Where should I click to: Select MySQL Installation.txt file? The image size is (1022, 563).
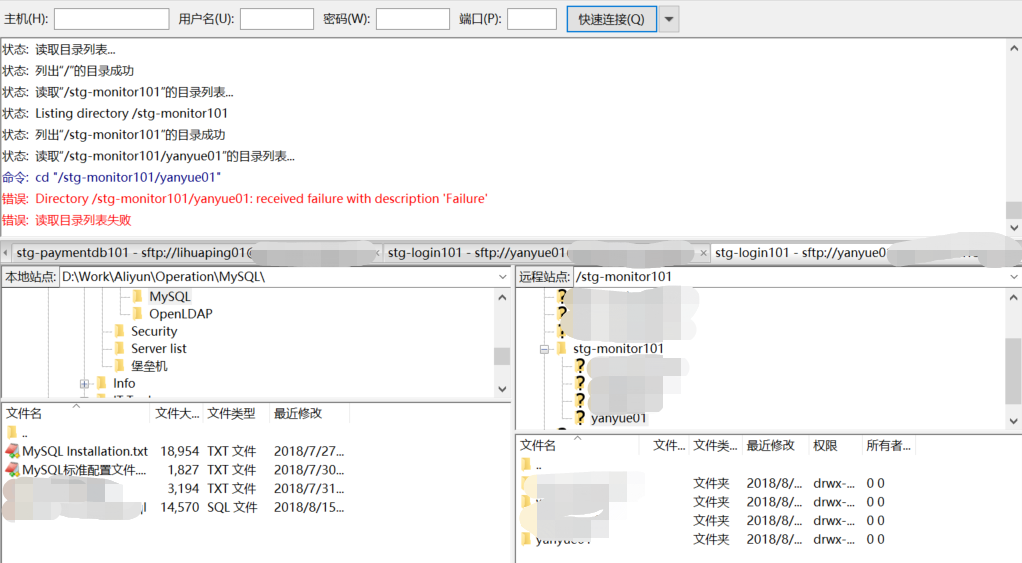(x=85, y=451)
